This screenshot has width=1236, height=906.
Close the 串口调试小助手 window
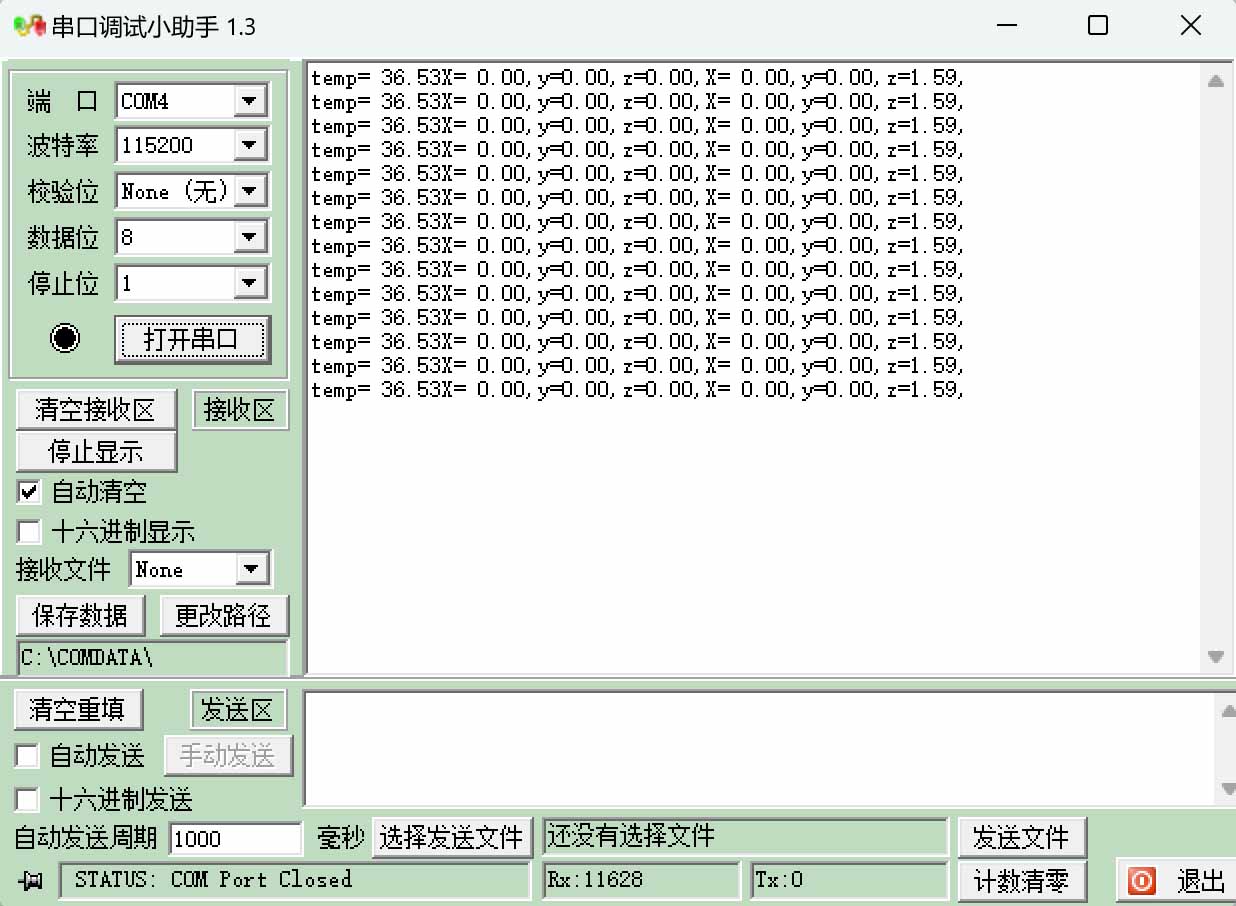pyautogui.click(x=1190, y=26)
